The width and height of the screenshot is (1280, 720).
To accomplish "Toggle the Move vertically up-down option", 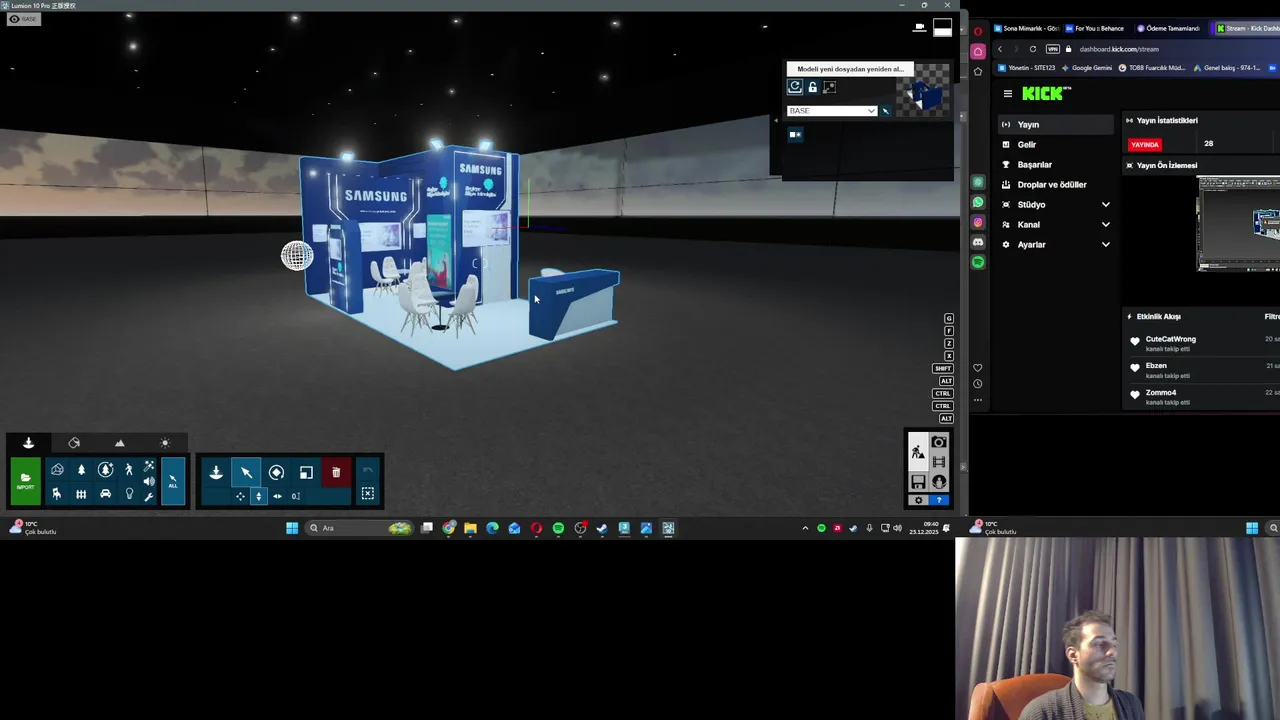I will click(259, 496).
